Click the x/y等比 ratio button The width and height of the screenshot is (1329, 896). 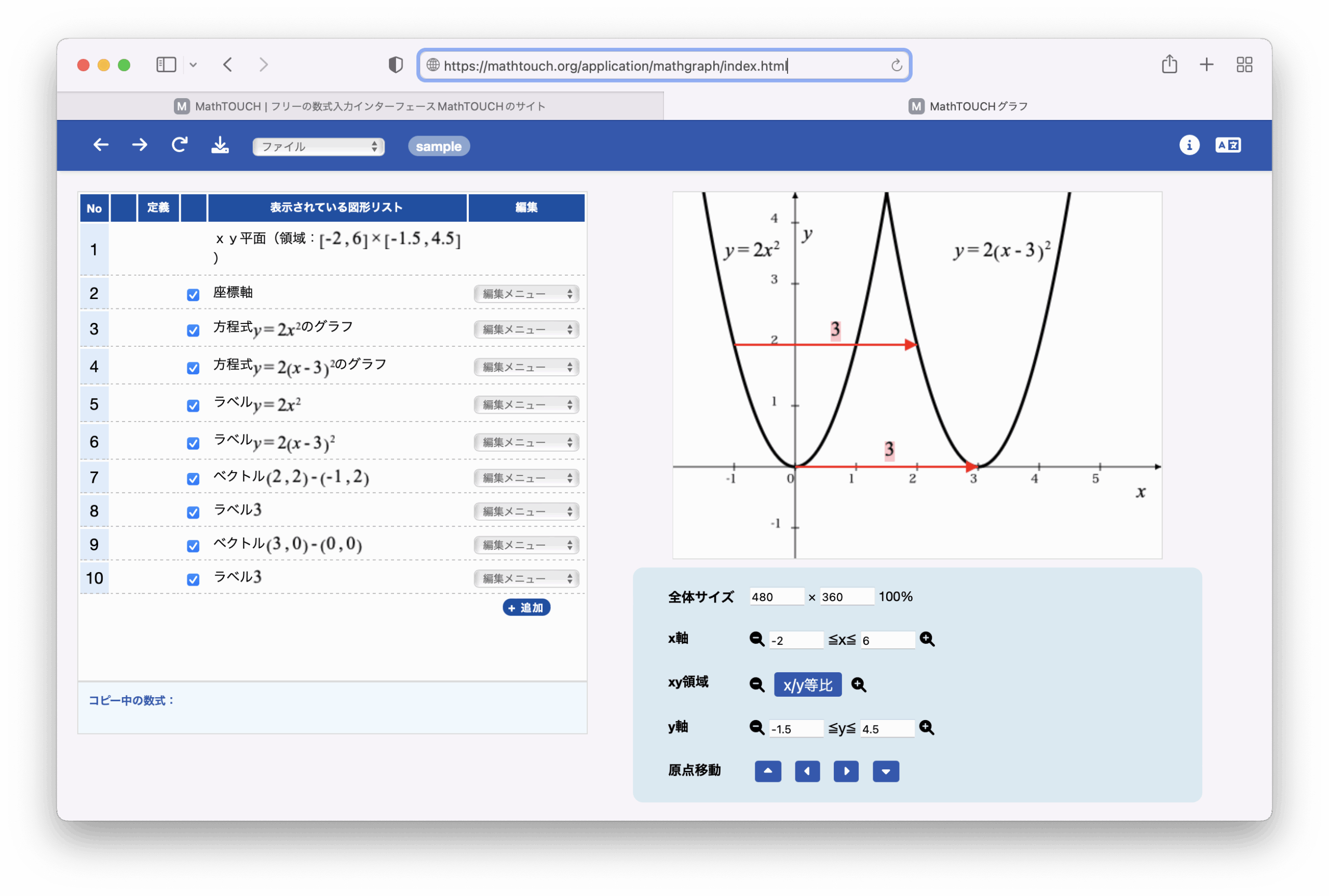(807, 684)
